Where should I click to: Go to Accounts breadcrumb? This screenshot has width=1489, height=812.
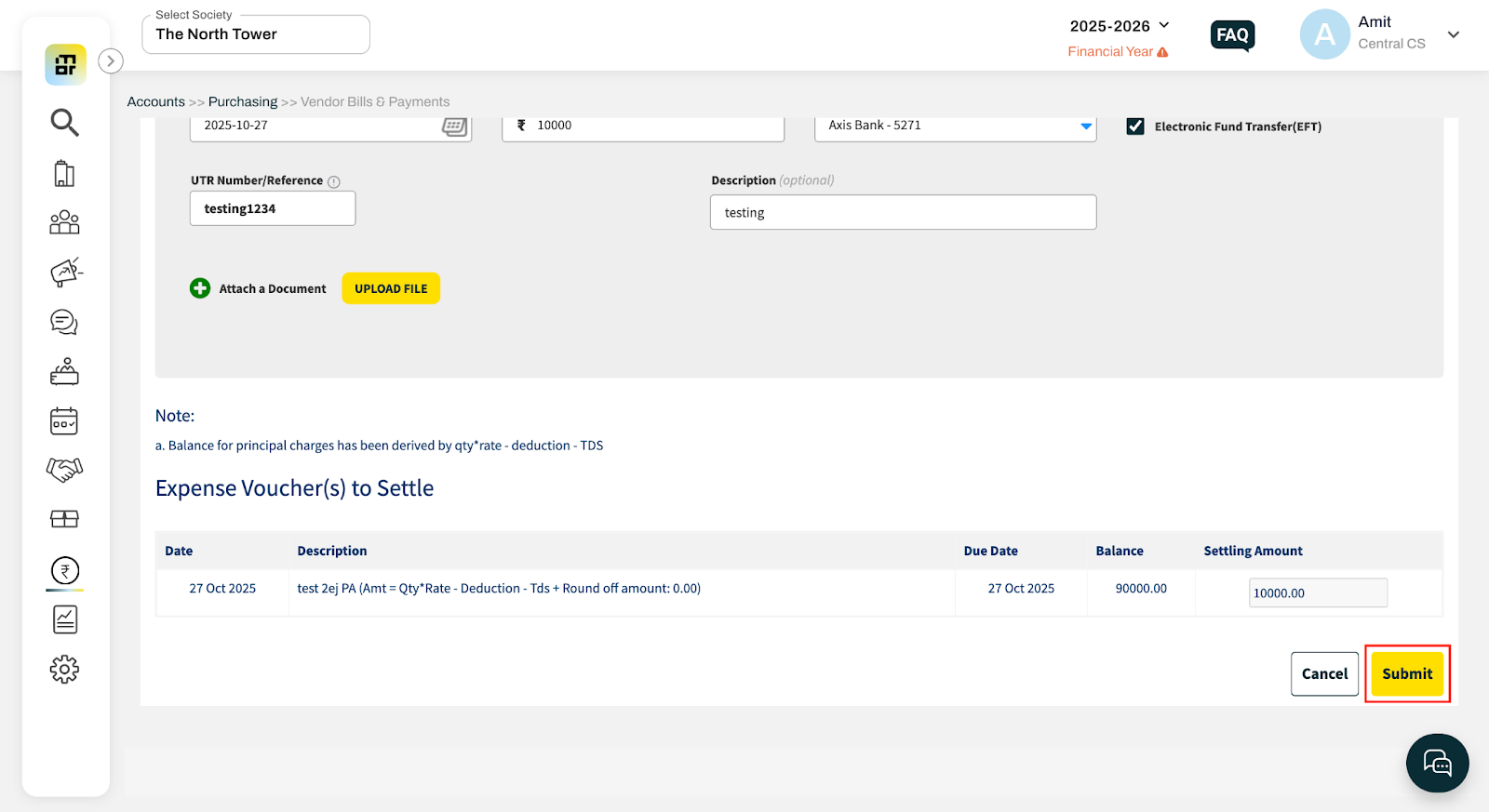(x=155, y=101)
